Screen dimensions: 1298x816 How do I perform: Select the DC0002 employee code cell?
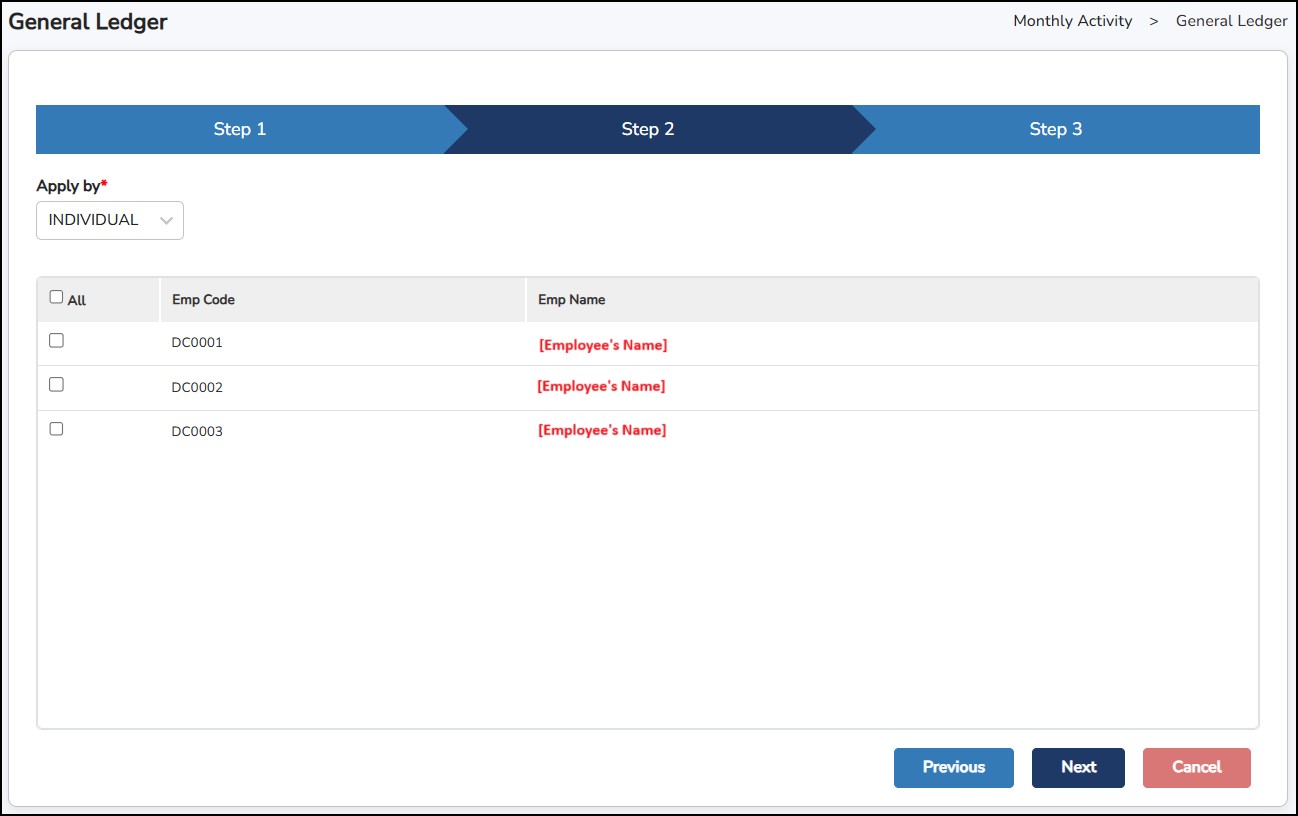[x=197, y=388]
